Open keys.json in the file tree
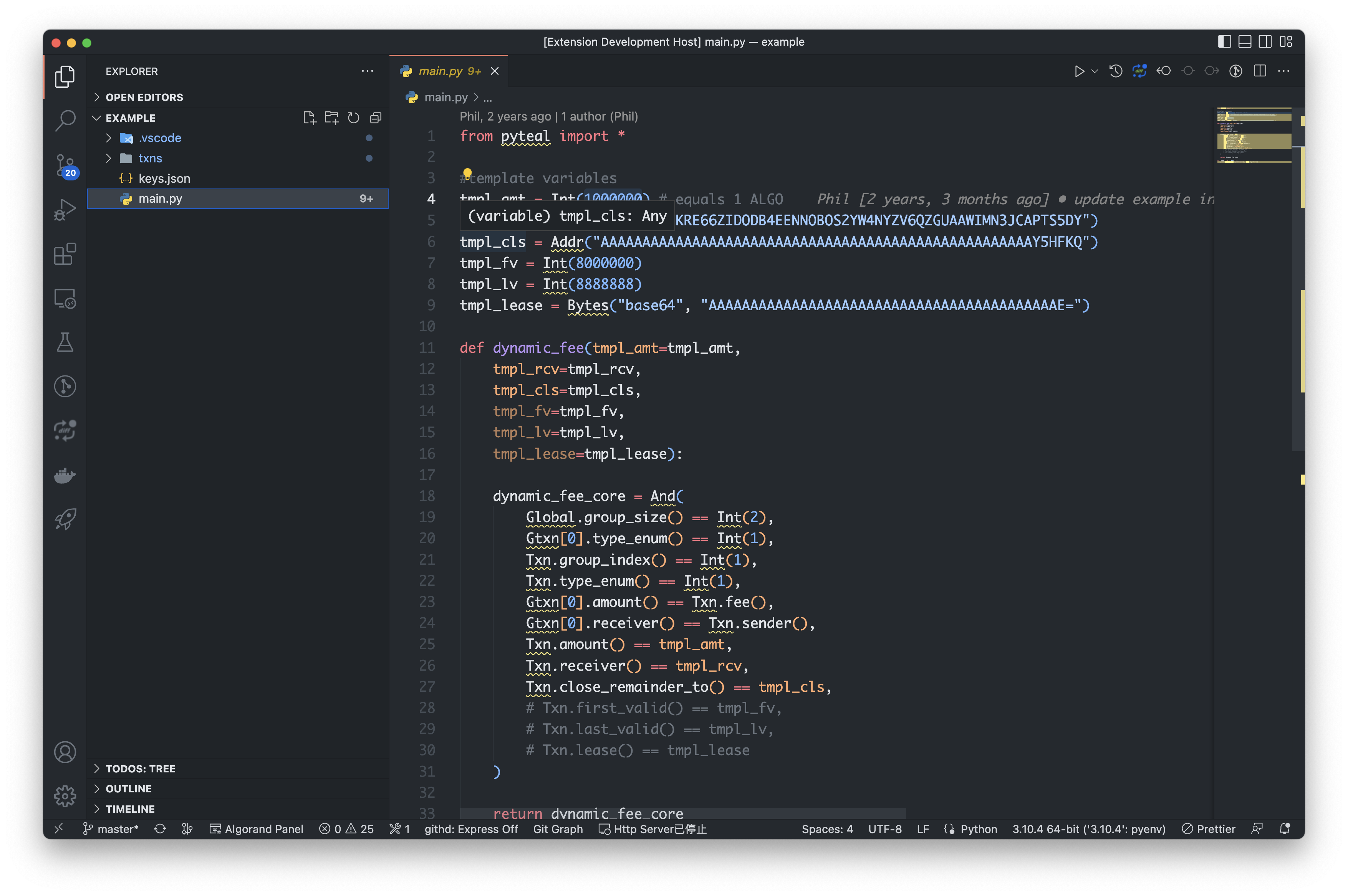 point(164,178)
